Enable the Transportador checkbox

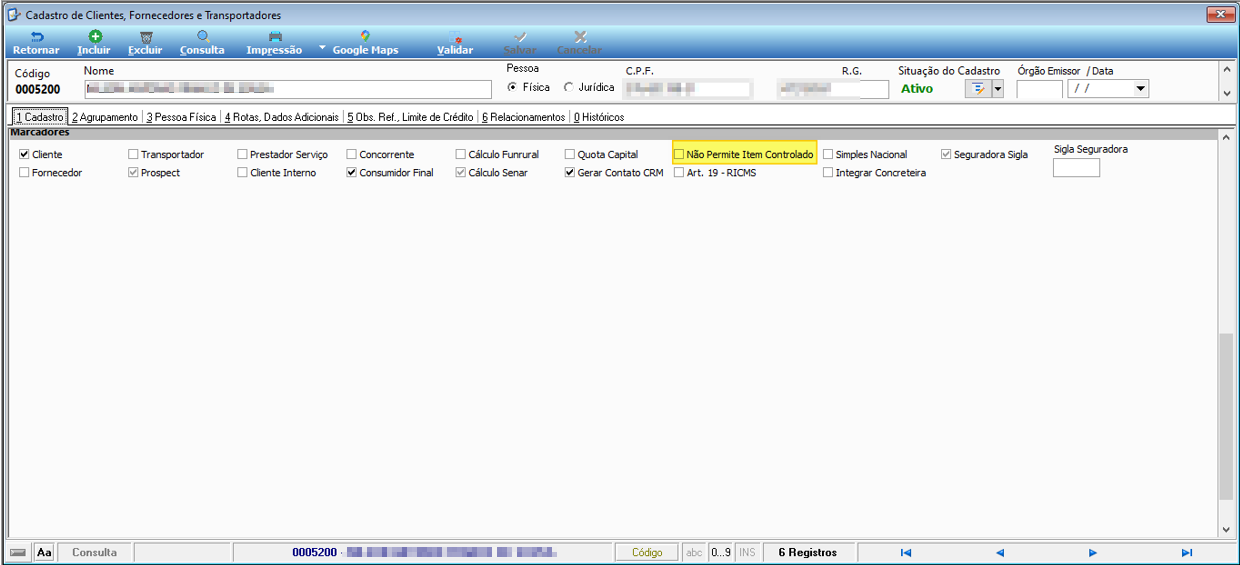click(x=134, y=155)
